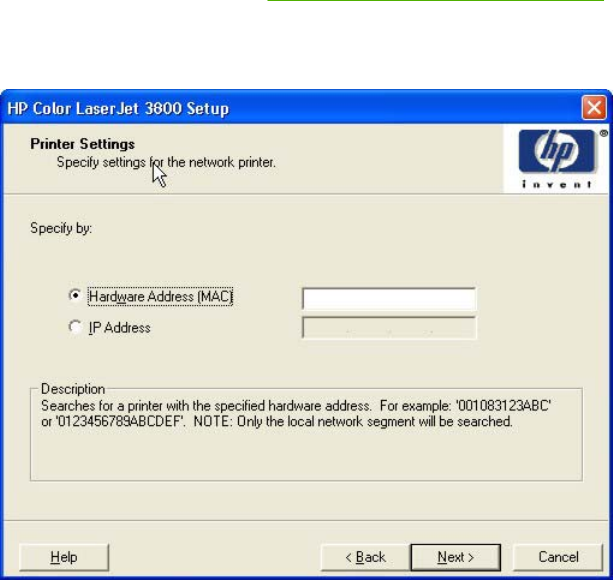This screenshot has width=613, height=580.
Task: Open Help for printer settings
Action: tap(64, 557)
